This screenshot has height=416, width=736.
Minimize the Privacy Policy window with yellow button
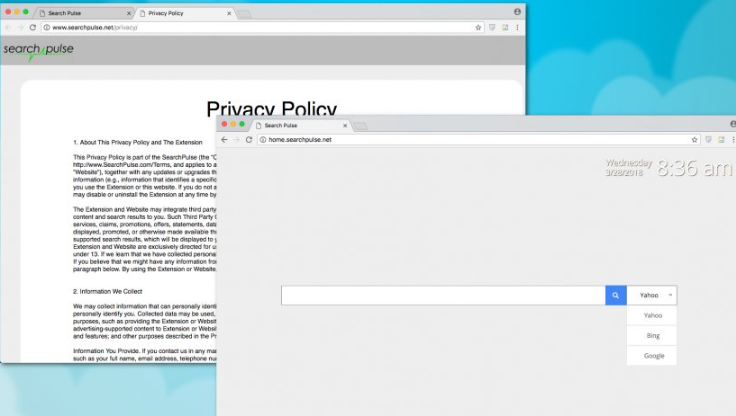17,12
